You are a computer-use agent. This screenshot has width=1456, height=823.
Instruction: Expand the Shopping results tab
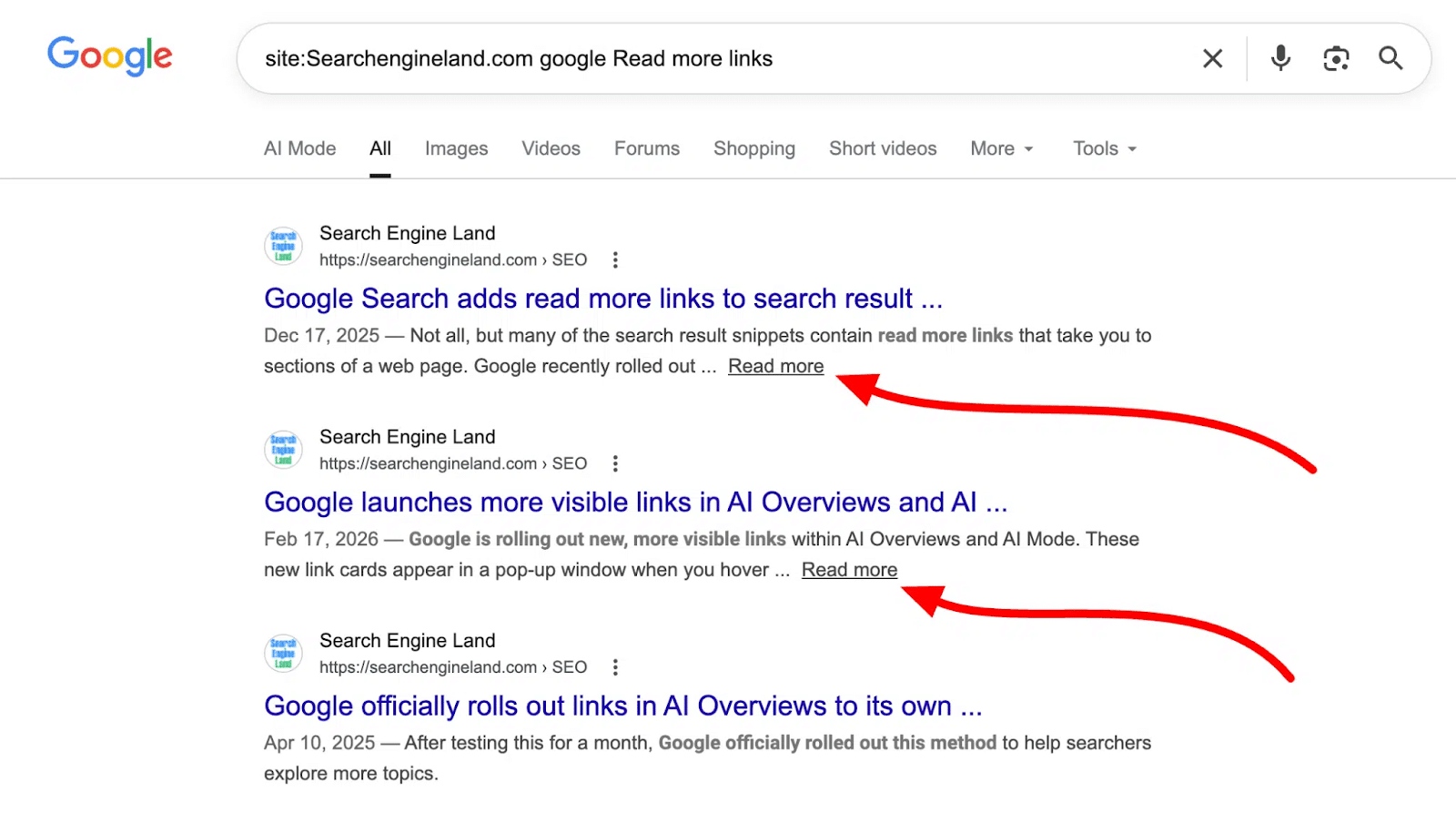pos(753,148)
